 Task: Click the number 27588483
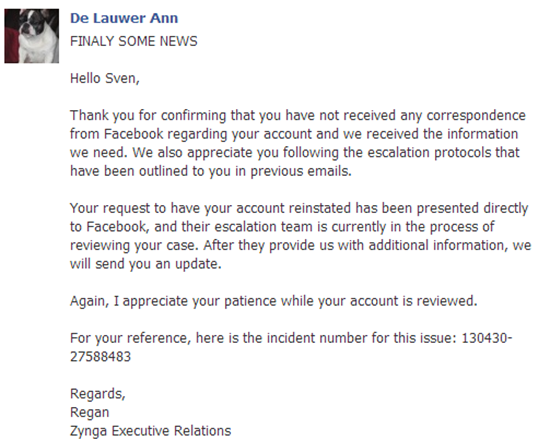coord(100,357)
